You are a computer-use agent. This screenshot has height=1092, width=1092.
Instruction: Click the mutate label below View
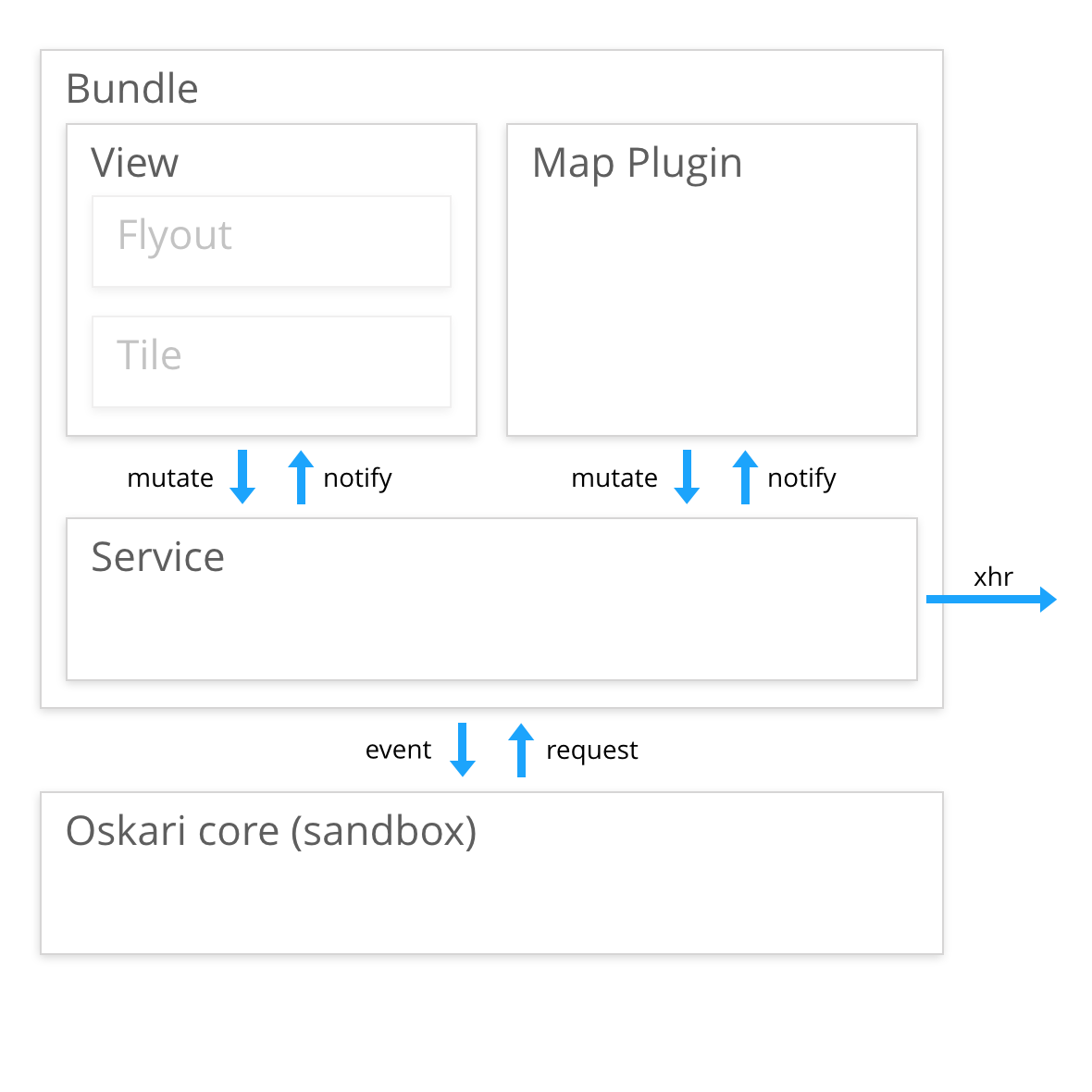tap(170, 478)
